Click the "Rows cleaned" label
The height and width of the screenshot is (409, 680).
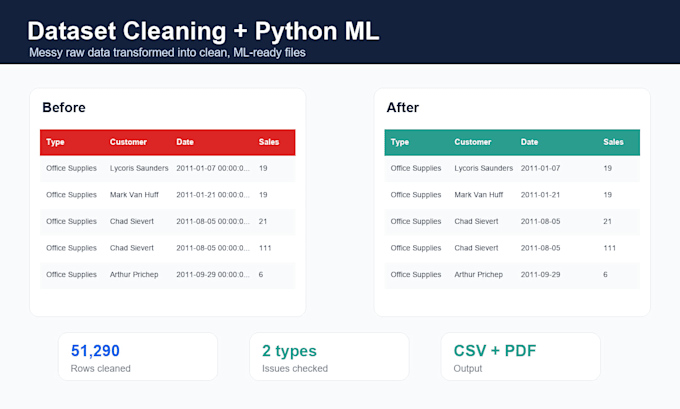[x=100, y=369]
